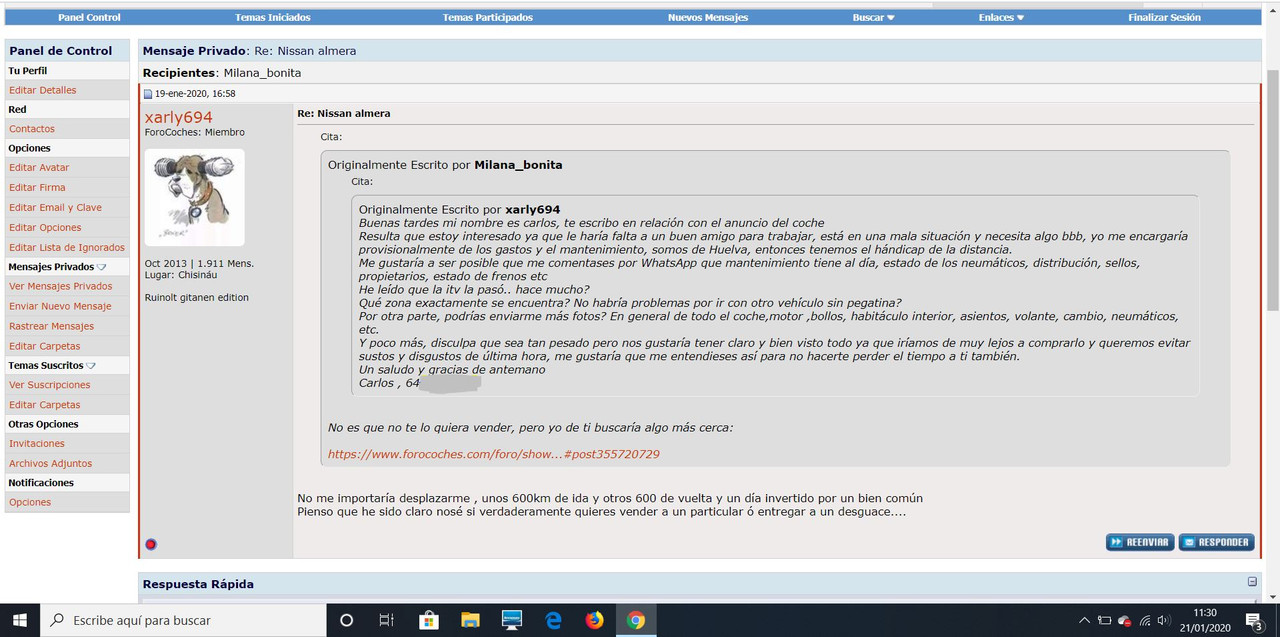Show hidden system tray icons
The height and width of the screenshot is (637, 1280).
[x=1084, y=620]
